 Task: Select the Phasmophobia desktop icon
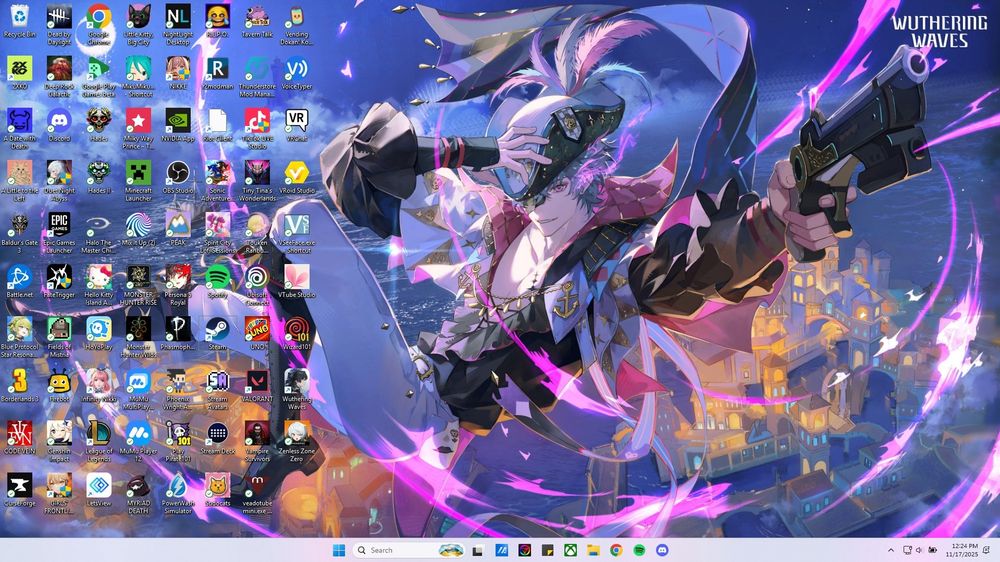point(178,334)
